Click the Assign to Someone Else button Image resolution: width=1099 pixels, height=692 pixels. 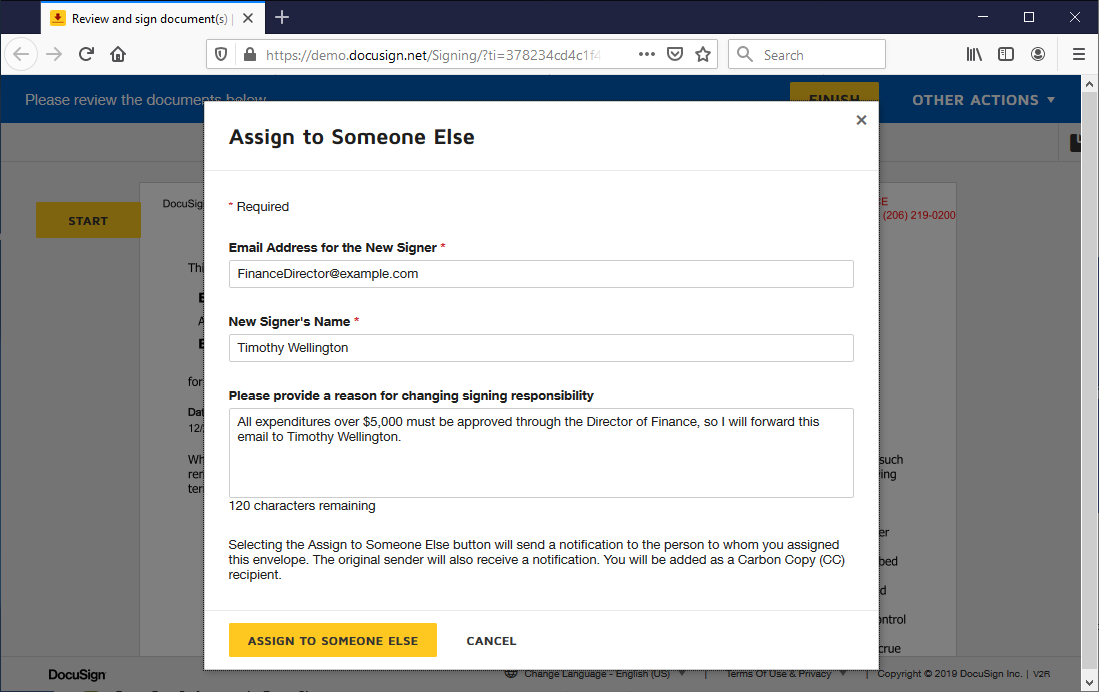332,640
